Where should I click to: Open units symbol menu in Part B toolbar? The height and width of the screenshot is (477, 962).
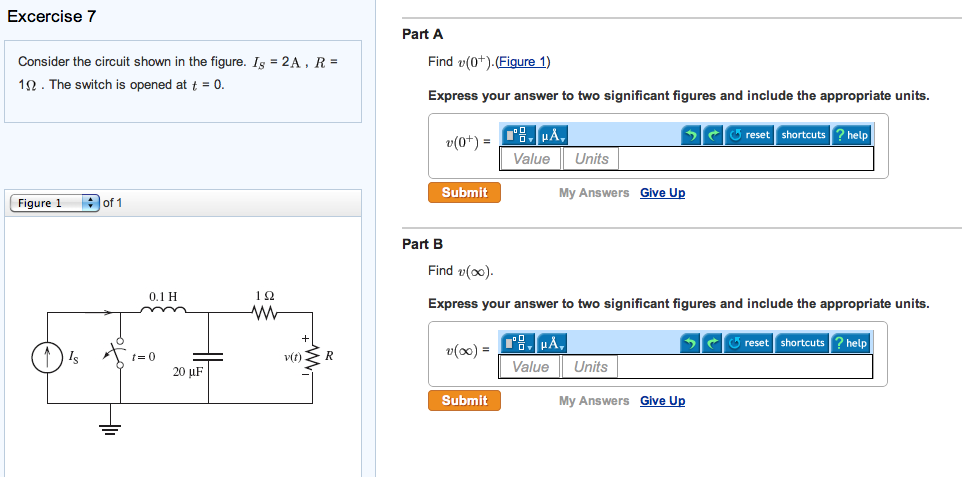[552, 343]
